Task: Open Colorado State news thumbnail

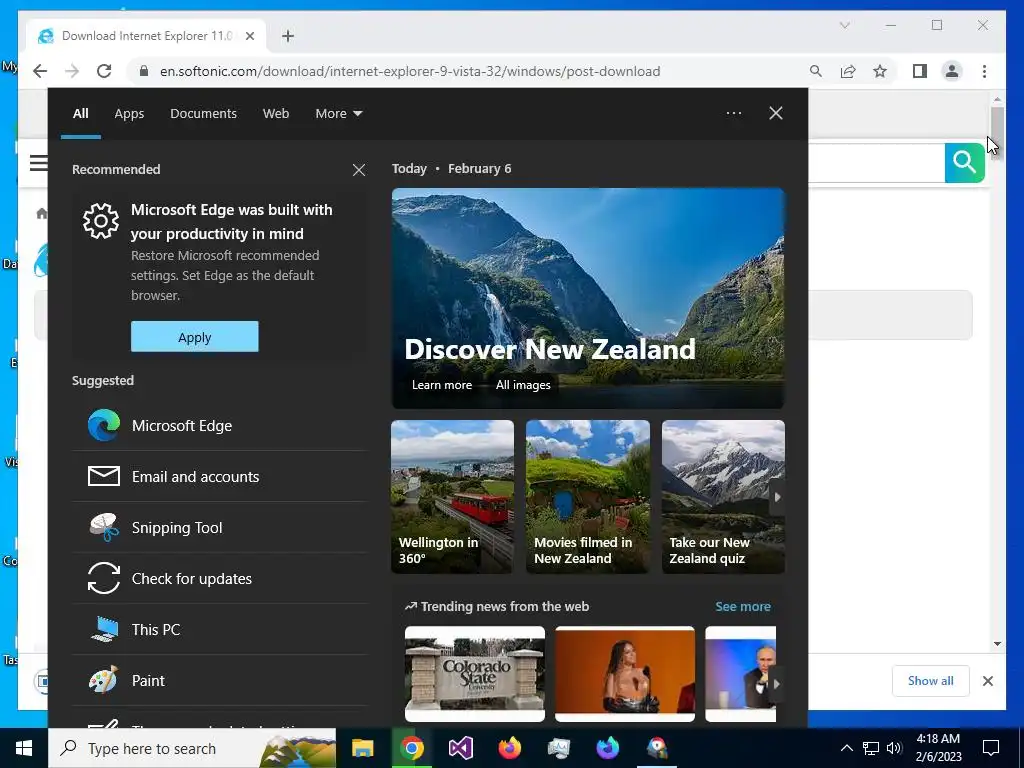Action: pos(475,674)
